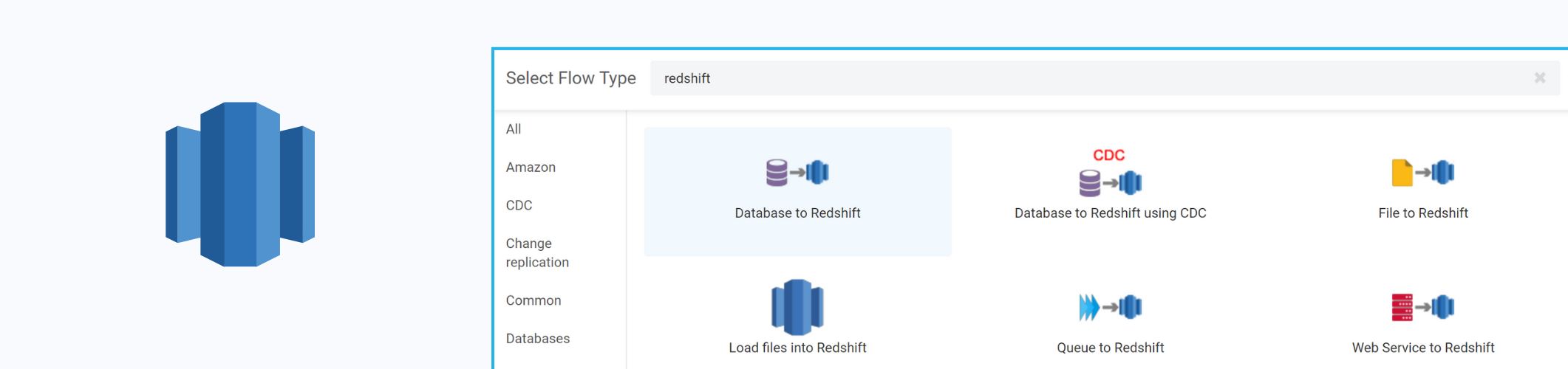Image resolution: width=1568 pixels, height=369 pixels.
Task: Select the Common category
Action: point(534,300)
